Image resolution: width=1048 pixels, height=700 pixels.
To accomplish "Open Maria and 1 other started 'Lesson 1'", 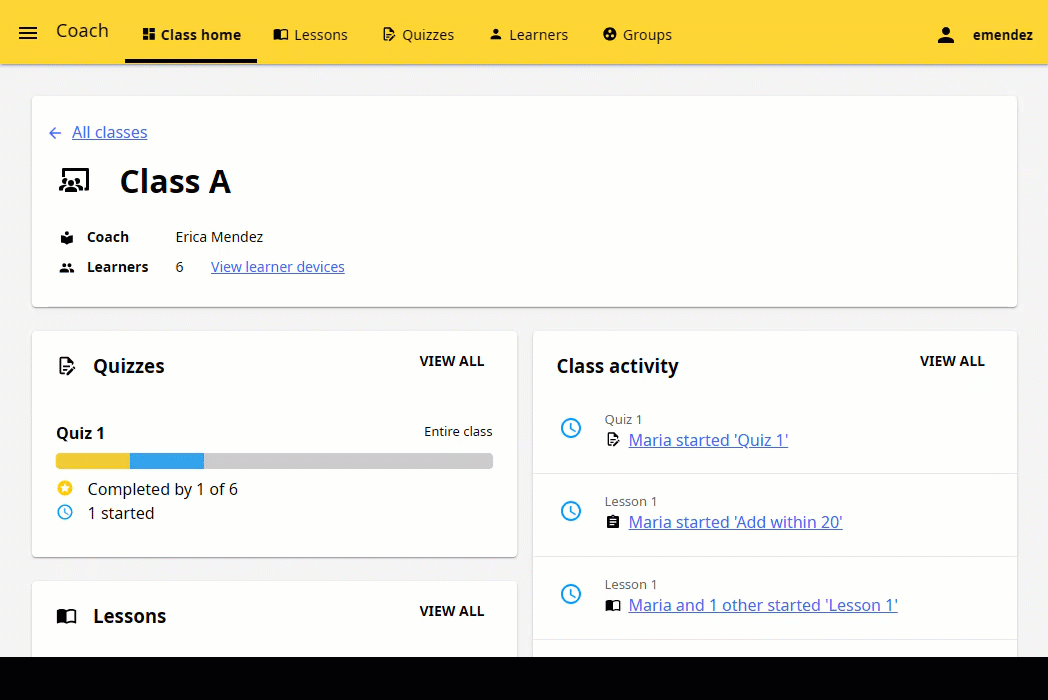I will pyautogui.click(x=763, y=605).
